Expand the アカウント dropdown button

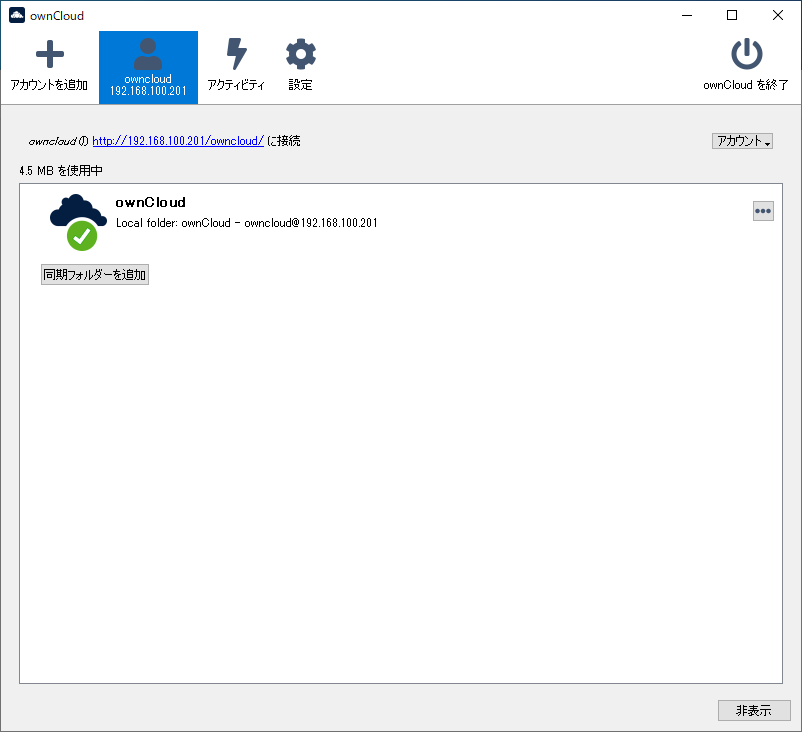pos(742,141)
